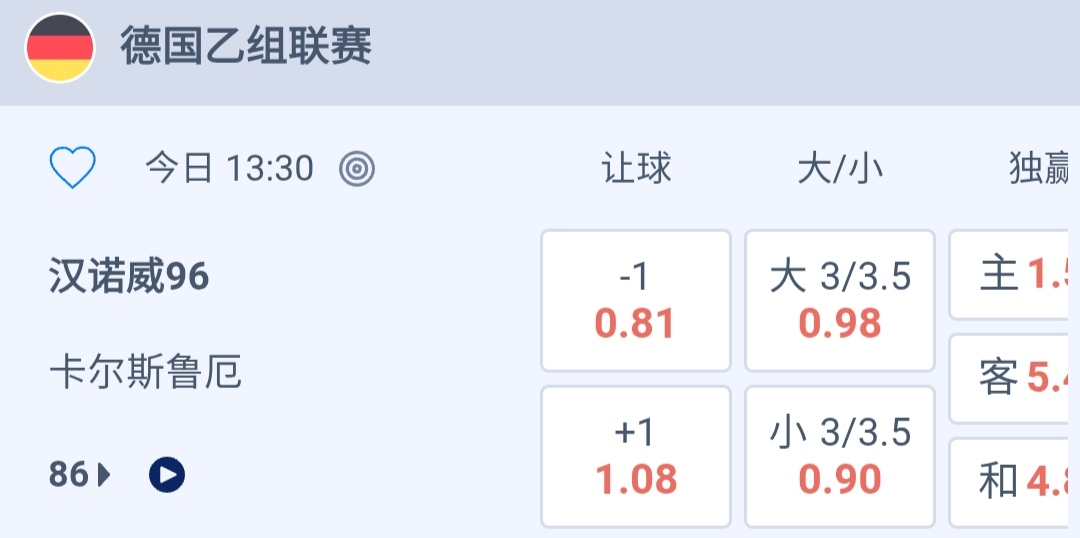Bet 大 3/3.5 at odds 0.98
This screenshot has width=1080, height=538.
coord(840,301)
